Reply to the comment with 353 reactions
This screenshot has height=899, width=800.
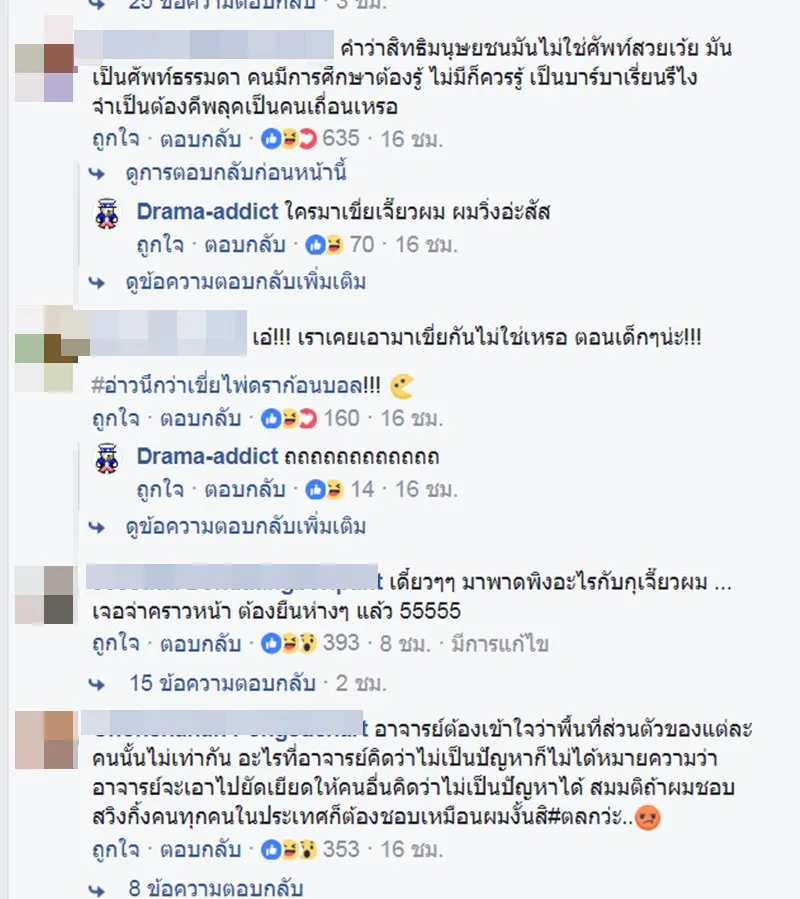pyautogui.click(x=200, y=849)
